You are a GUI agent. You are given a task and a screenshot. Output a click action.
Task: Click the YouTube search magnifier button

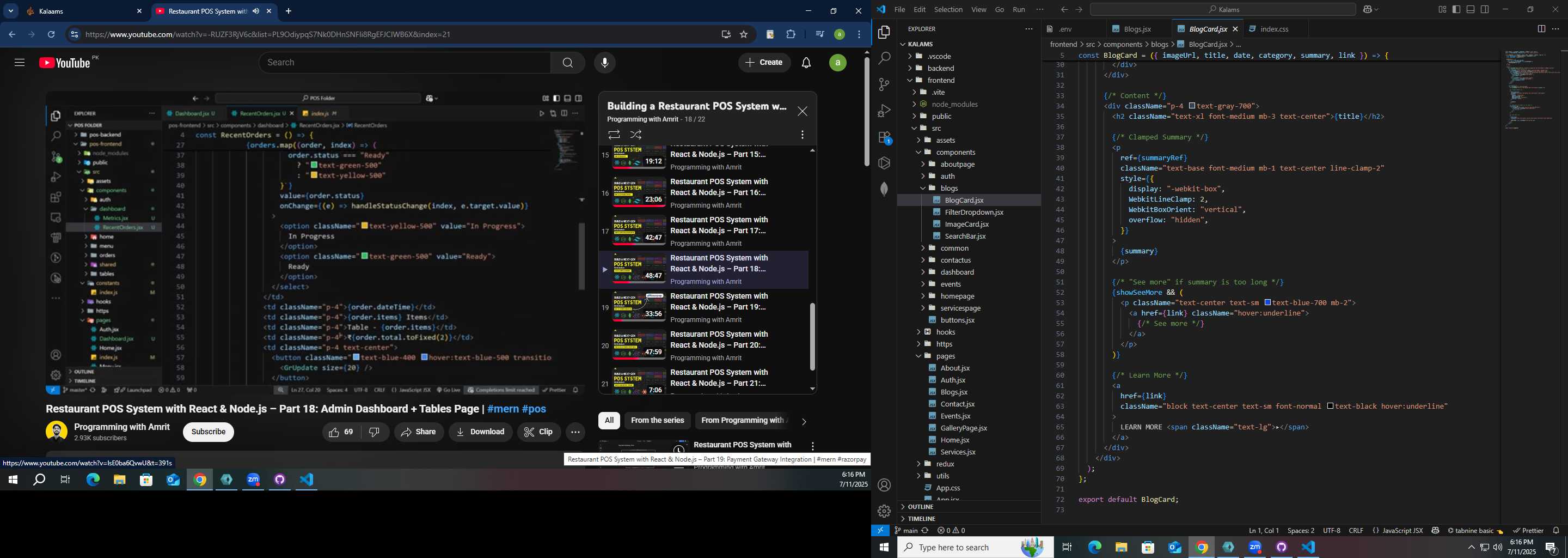click(568, 63)
